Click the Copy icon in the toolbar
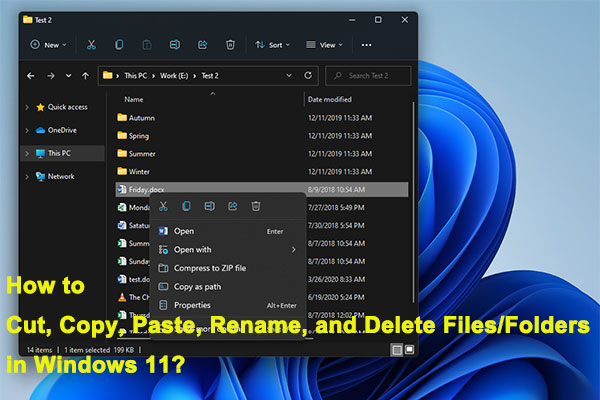 pos(119,45)
